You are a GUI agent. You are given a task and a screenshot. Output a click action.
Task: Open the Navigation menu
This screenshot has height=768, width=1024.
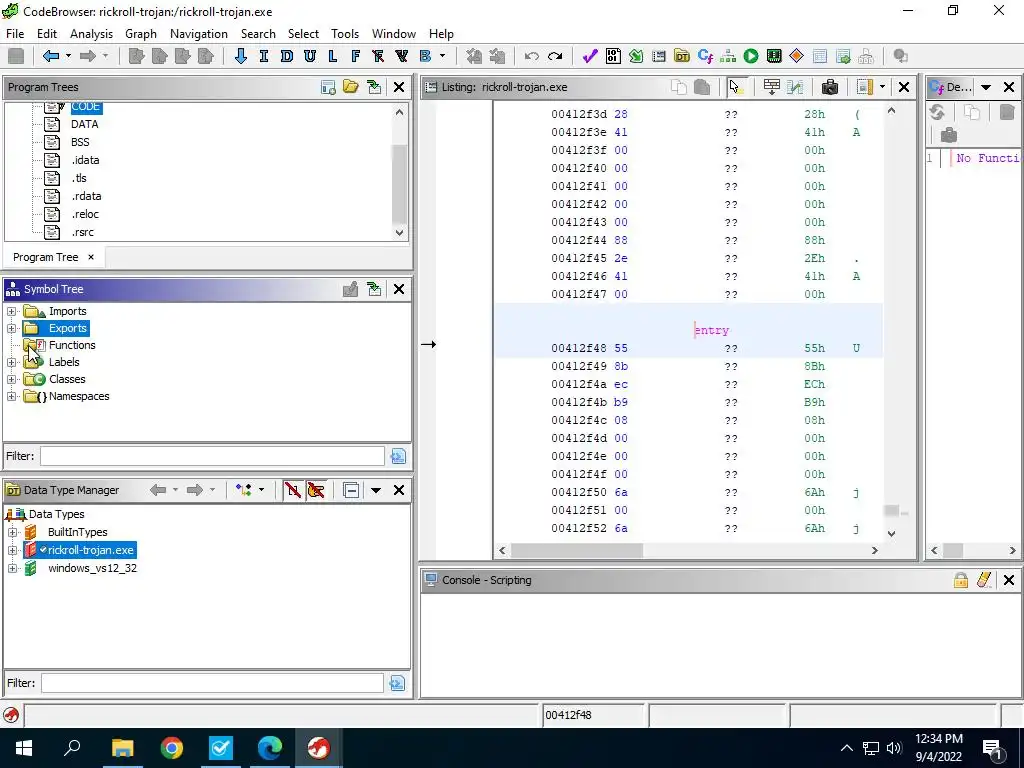[199, 34]
